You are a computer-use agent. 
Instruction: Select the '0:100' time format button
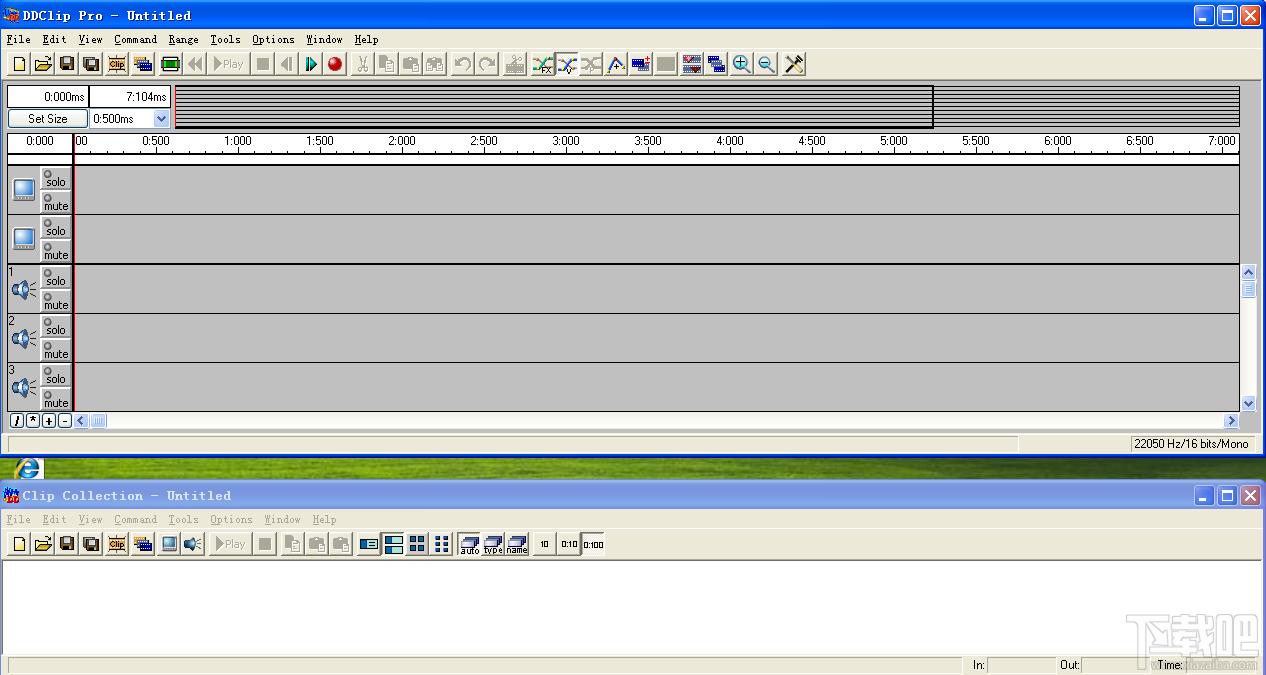[x=593, y=544]
